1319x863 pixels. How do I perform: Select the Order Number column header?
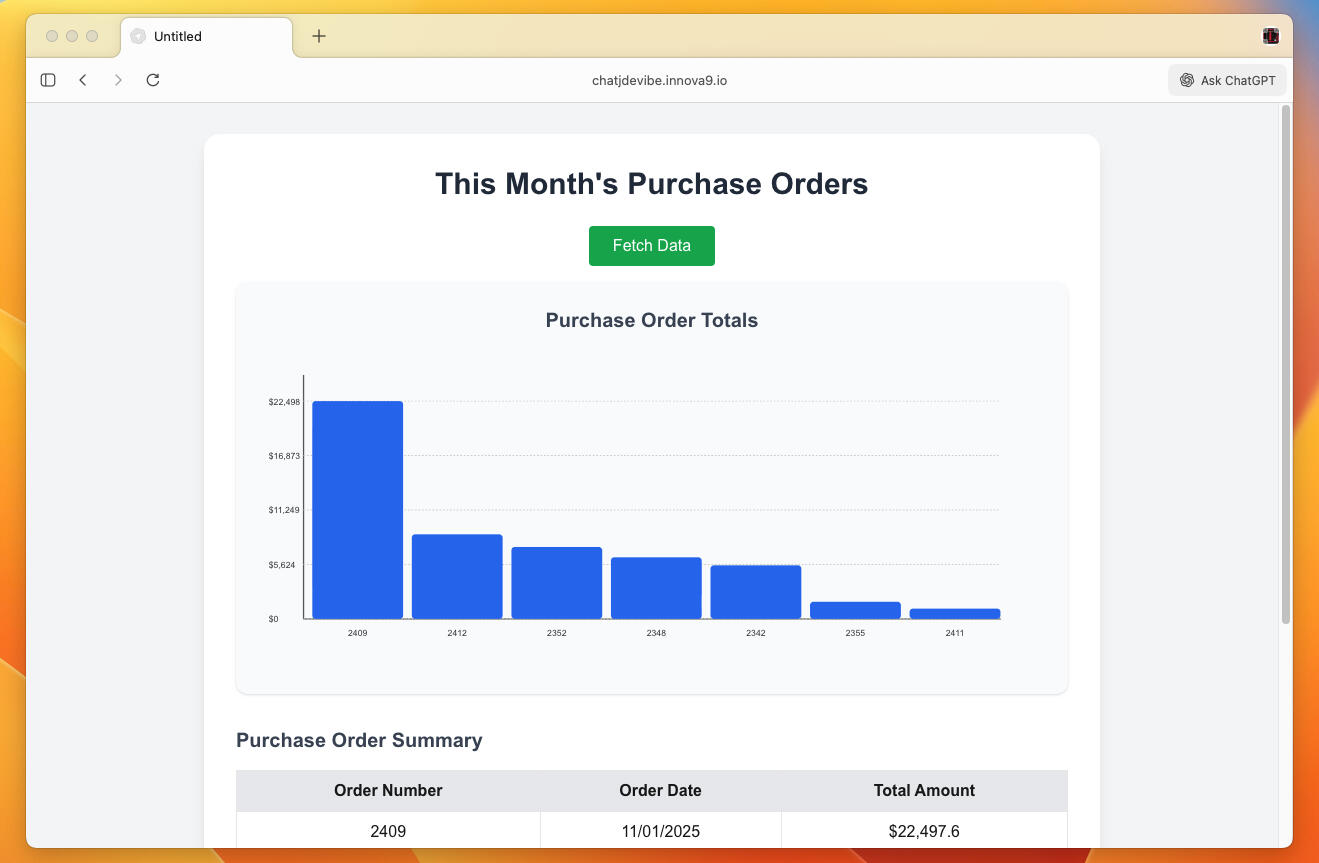388,790
